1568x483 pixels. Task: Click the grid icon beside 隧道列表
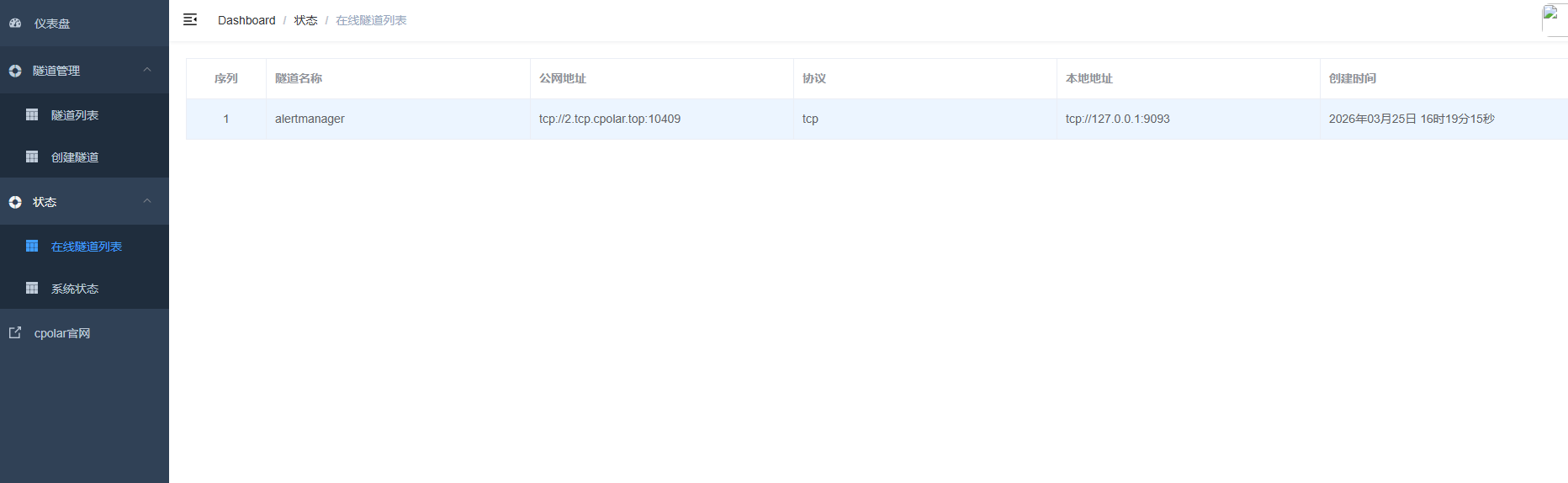coord(32,114)
